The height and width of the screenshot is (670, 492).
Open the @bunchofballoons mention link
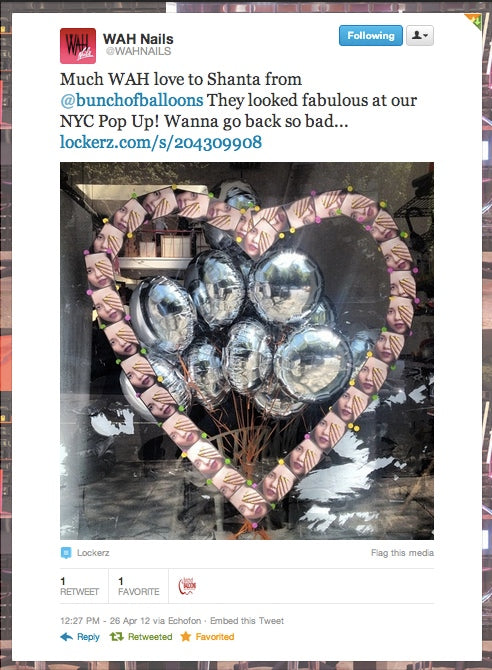coord(132,100)
